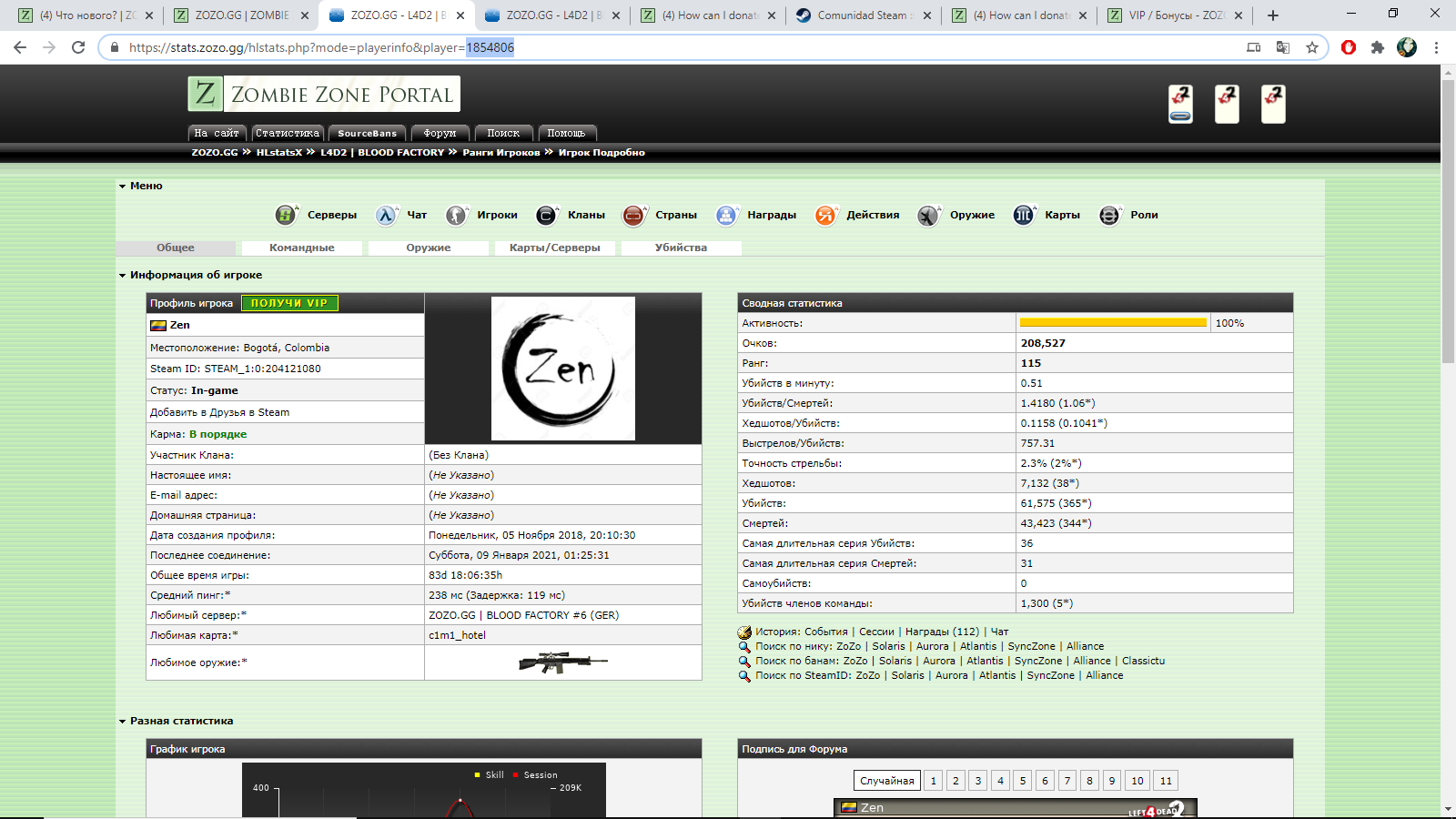
Task: Open the Награды icon in the menu
Action: [x=725, y=215]
